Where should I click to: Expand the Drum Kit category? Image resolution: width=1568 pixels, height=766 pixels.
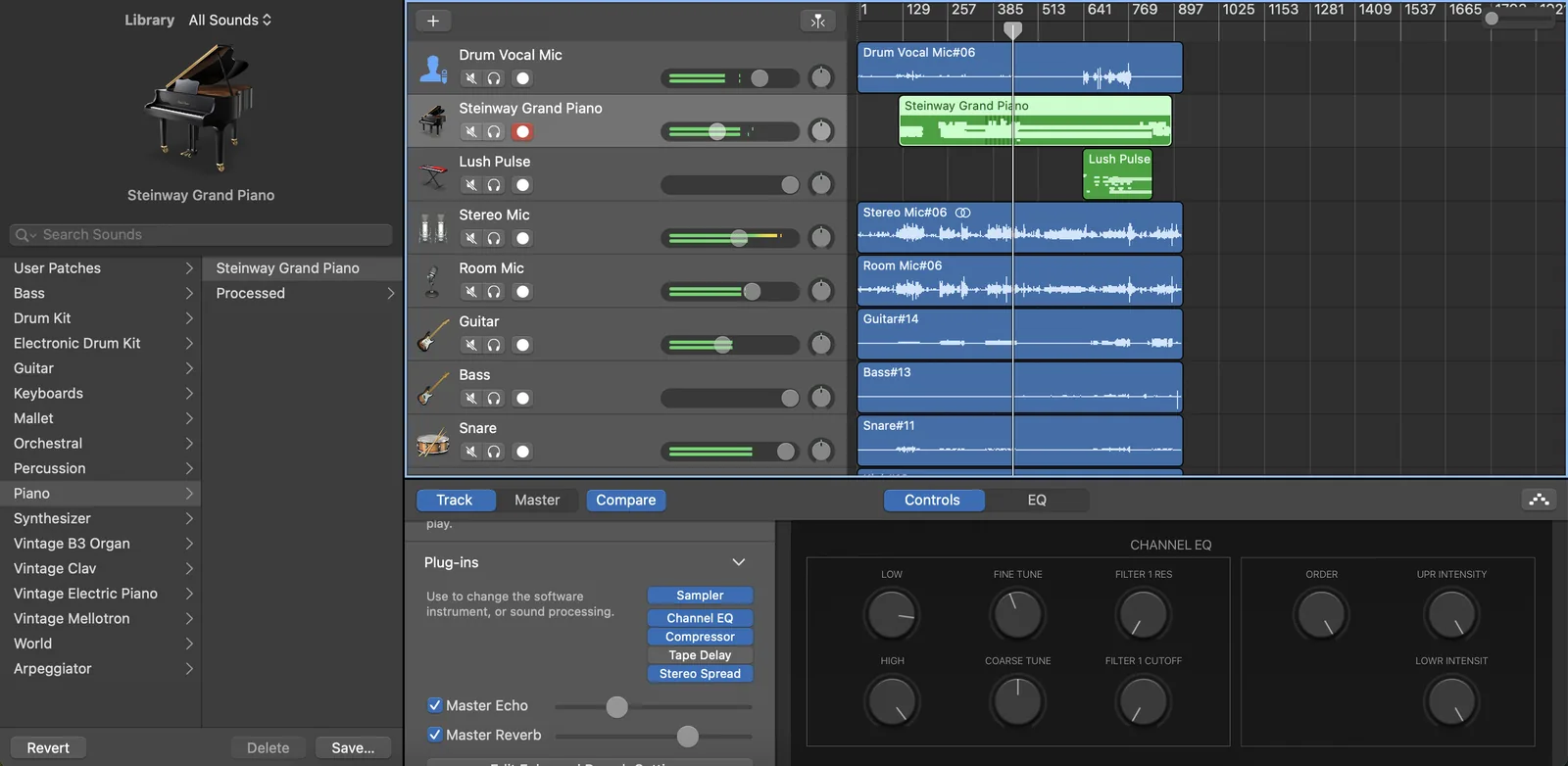[189, 318]
